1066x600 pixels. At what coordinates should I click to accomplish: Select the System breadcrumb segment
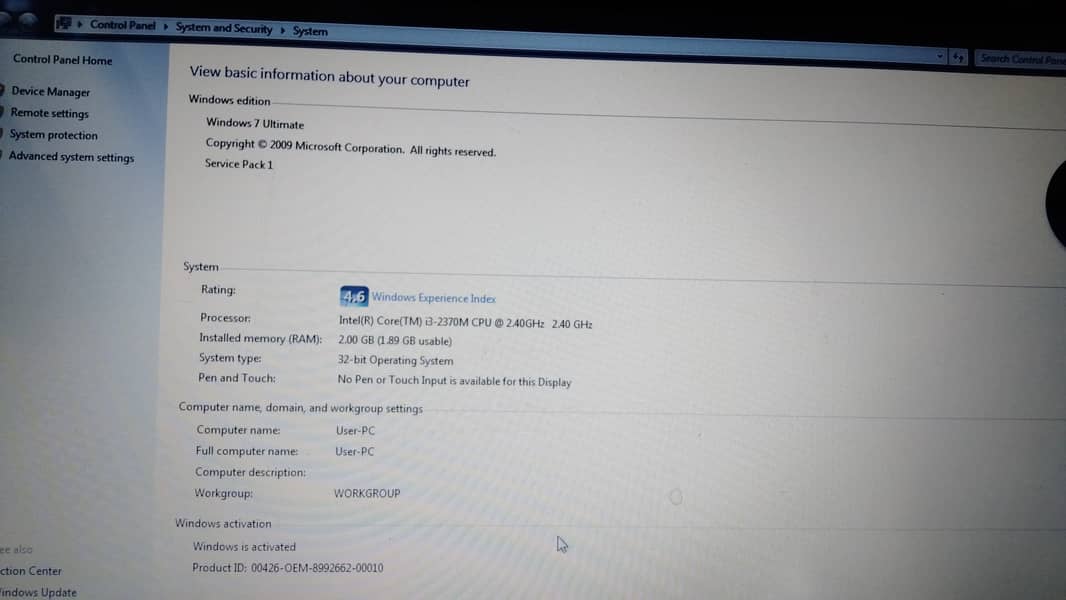310,31
